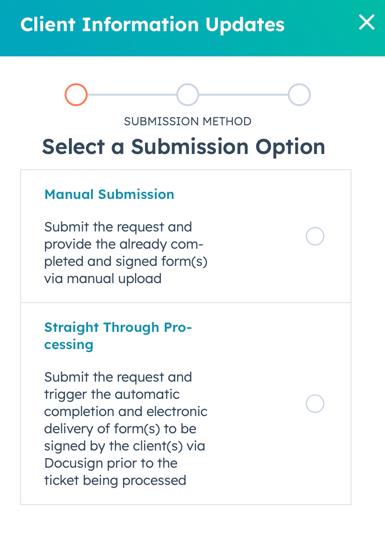Jump to the last step circle
The width and height of the screenshot is (385, 549).
click(299, 95)
